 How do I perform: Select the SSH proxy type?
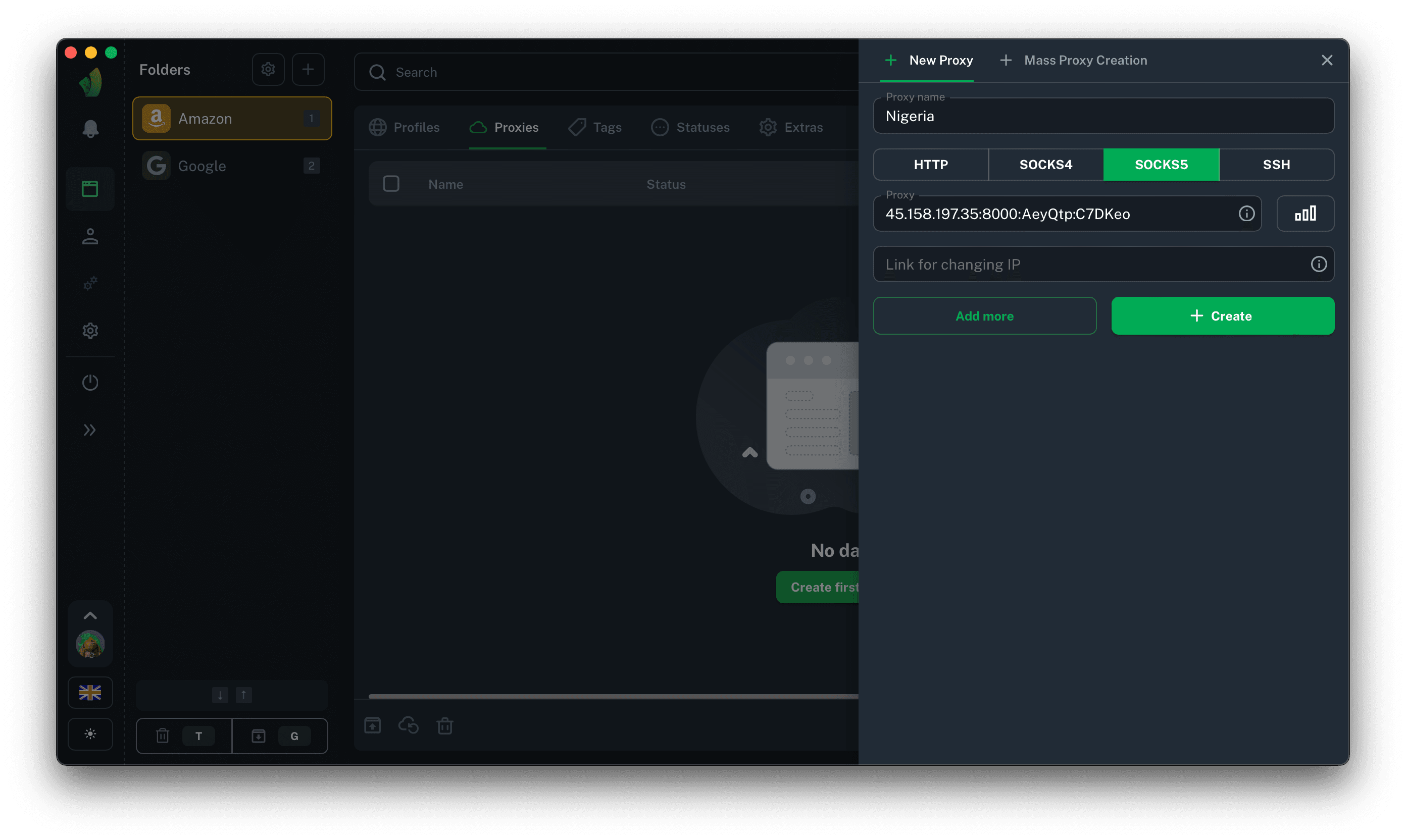coord(1276,165)
